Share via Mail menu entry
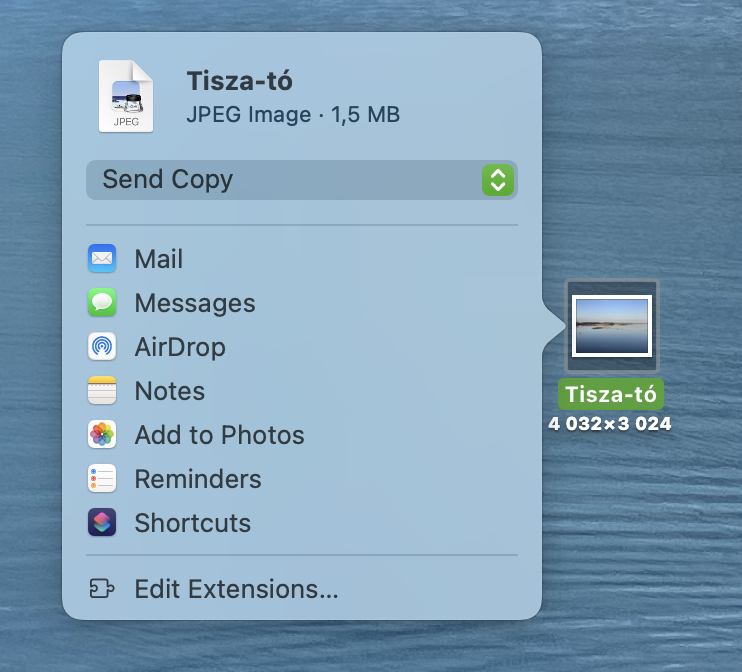Screen dimensions: 742x672 (x=302, y=258)
